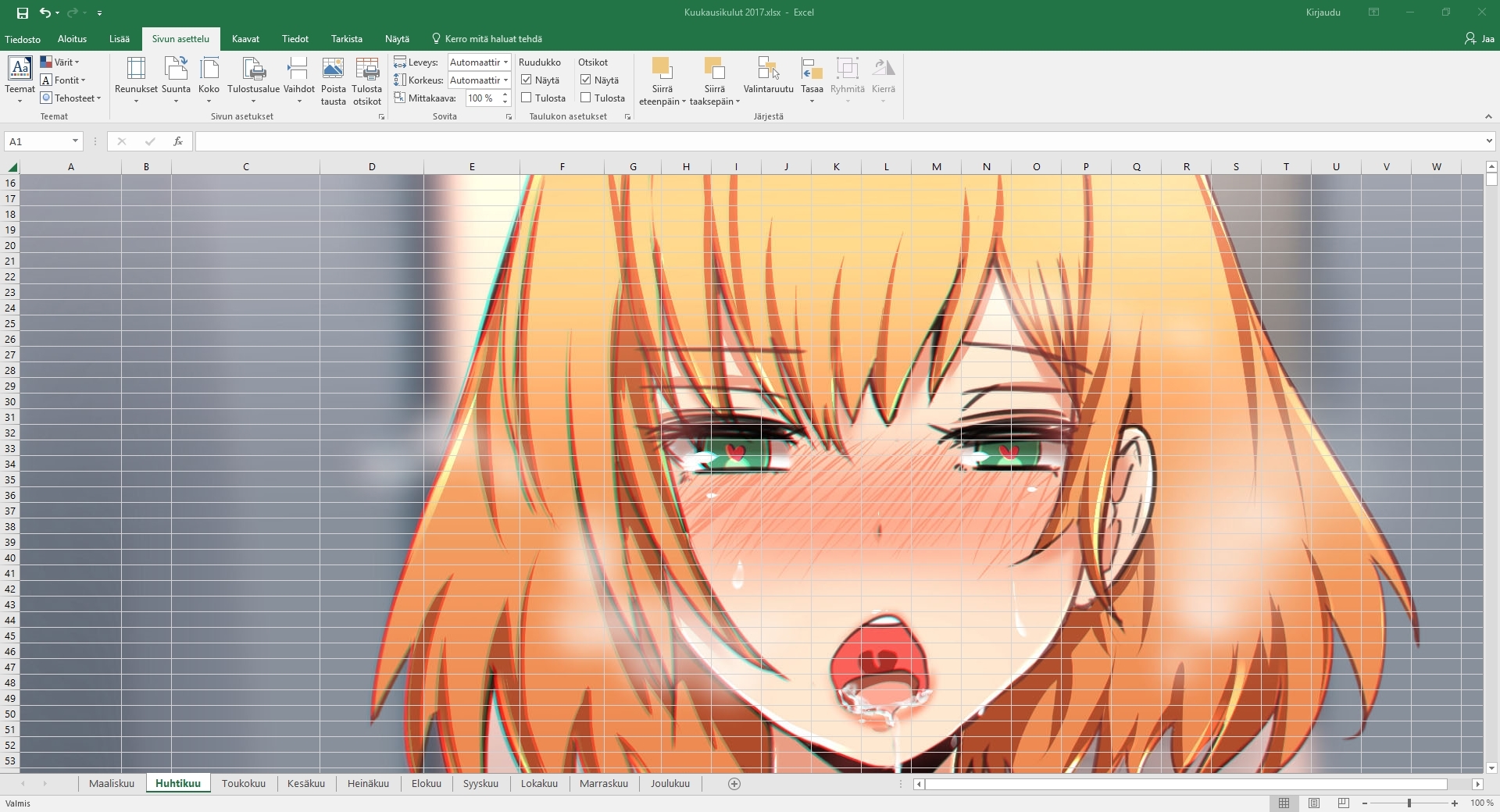Click Siirrä eteenpäin bring forward icon
This screenshot has width=1500, height=812.
point(662,68)
